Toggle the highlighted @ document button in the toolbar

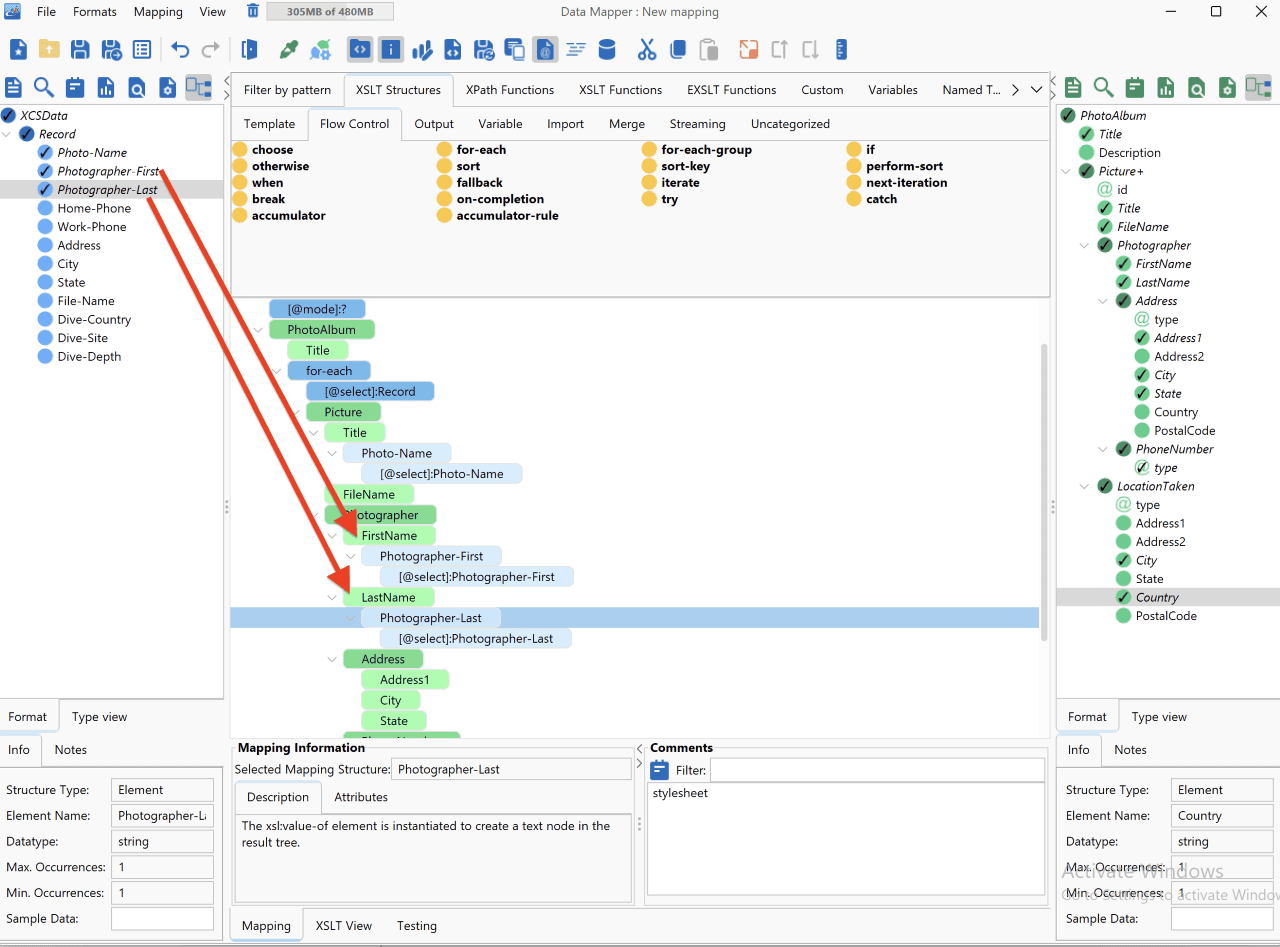[x=545, y=49]
